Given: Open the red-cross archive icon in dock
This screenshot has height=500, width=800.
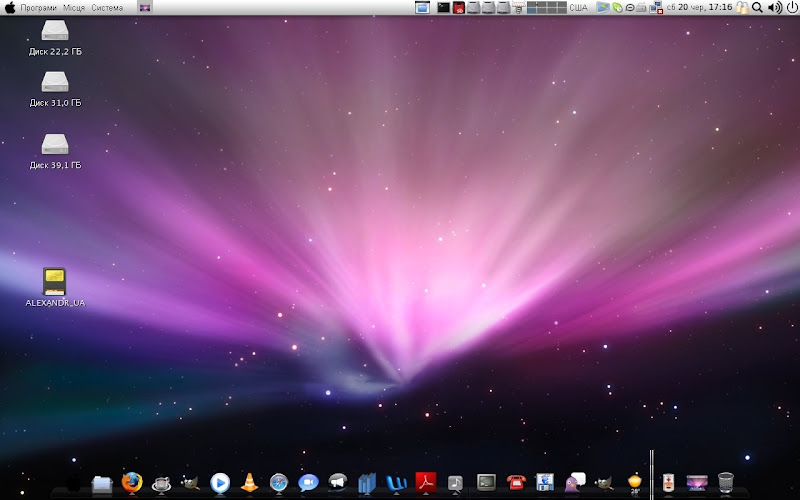Looking at the screenshot, I should pos(668,482).
